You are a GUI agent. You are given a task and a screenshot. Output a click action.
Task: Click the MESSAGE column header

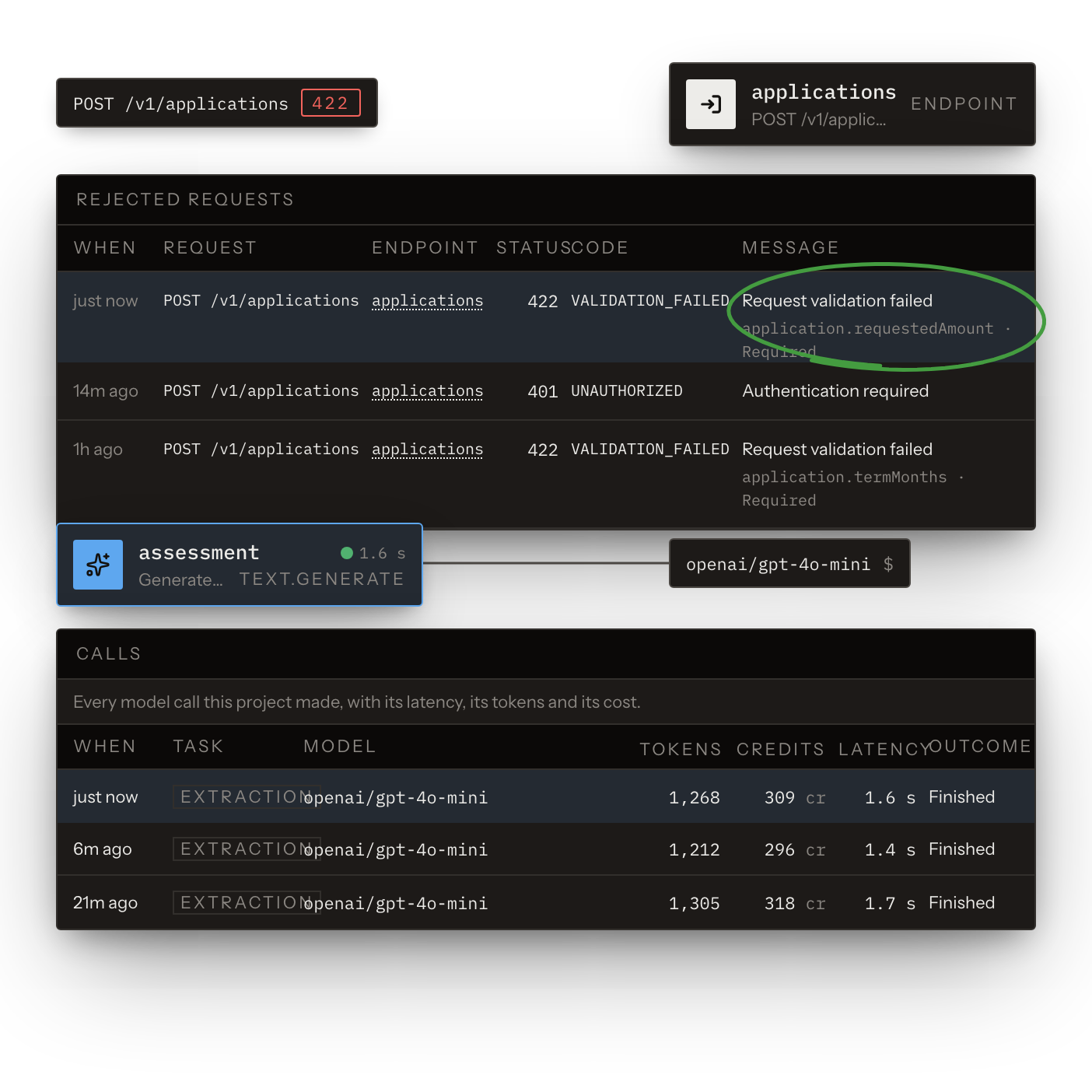[x=790, y=247]
